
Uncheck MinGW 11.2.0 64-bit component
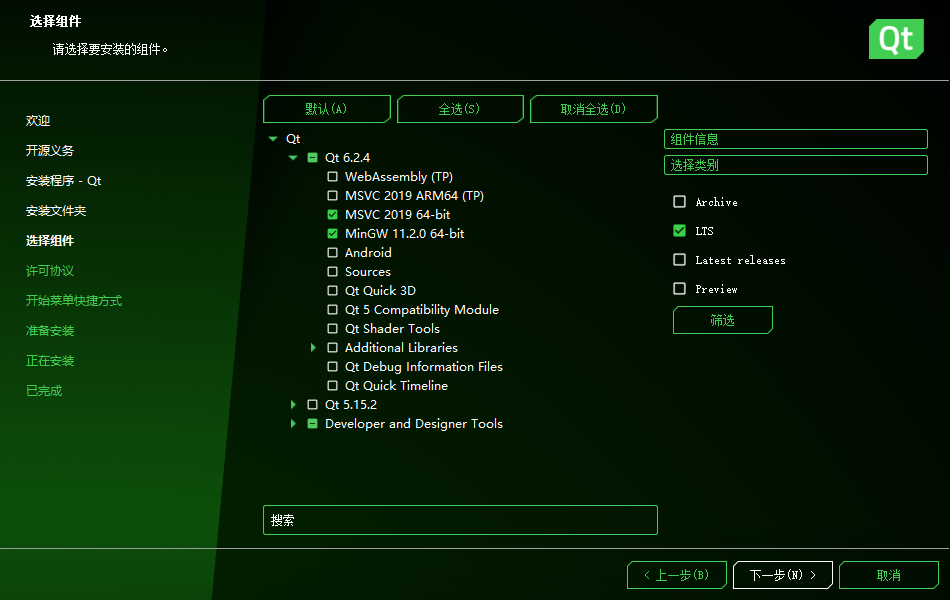click(x=332, y=233)
